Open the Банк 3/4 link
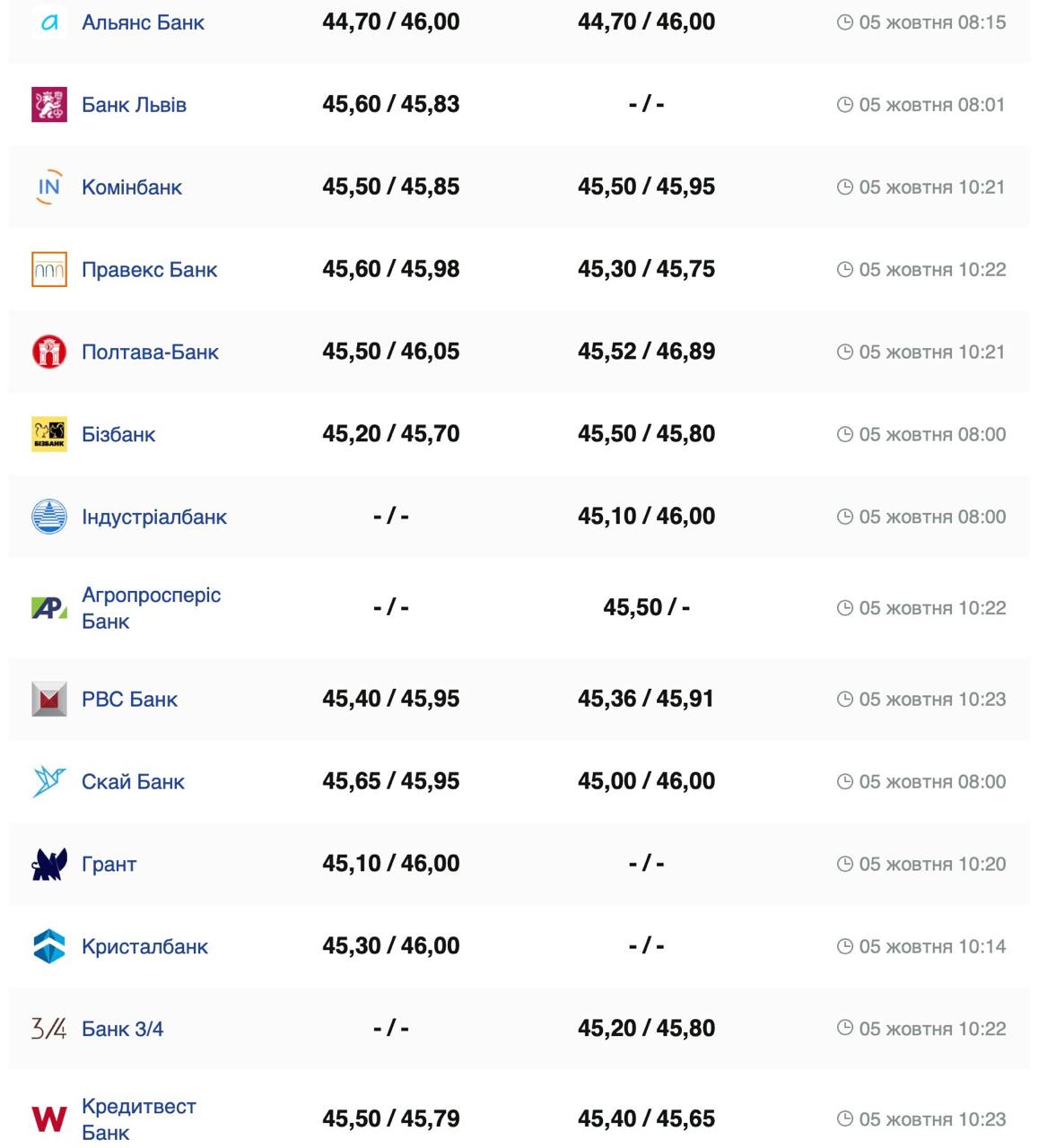The image size is (1047, 1148). pos(122,1029)
